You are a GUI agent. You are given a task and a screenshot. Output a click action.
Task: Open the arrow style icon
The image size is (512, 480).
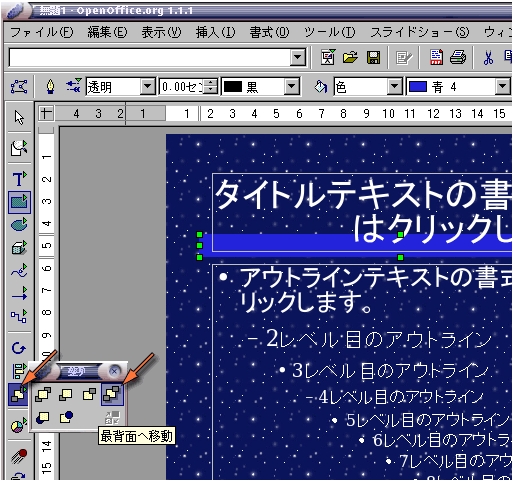[73, 86]
